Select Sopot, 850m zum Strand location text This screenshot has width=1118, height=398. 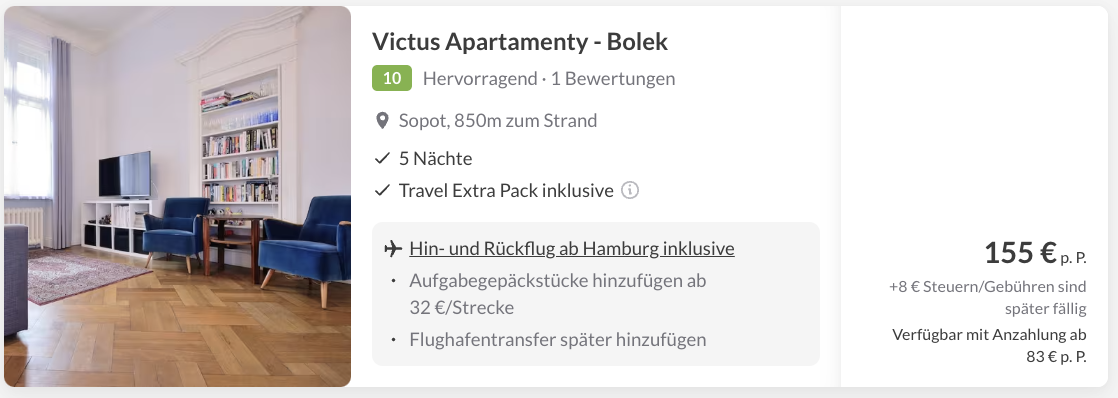point(498,121)
